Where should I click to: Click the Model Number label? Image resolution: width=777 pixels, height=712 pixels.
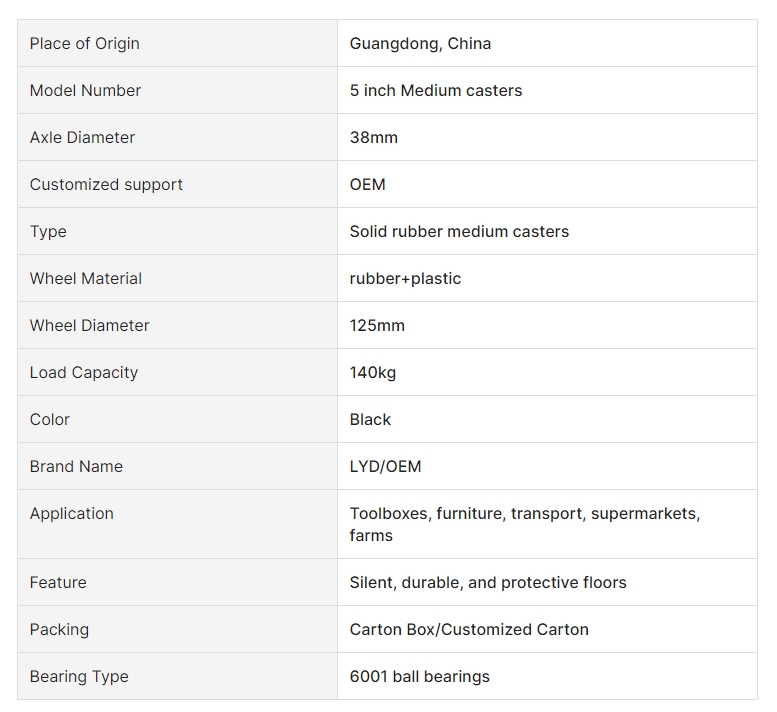pos(85,91)
